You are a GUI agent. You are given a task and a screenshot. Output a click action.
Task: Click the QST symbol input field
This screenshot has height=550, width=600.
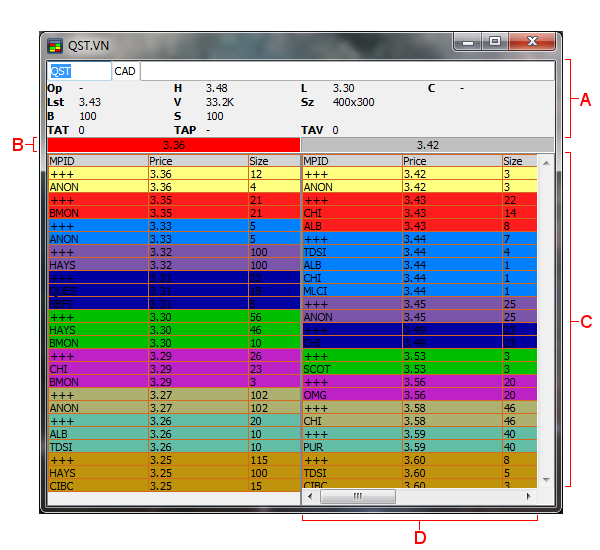79,72
